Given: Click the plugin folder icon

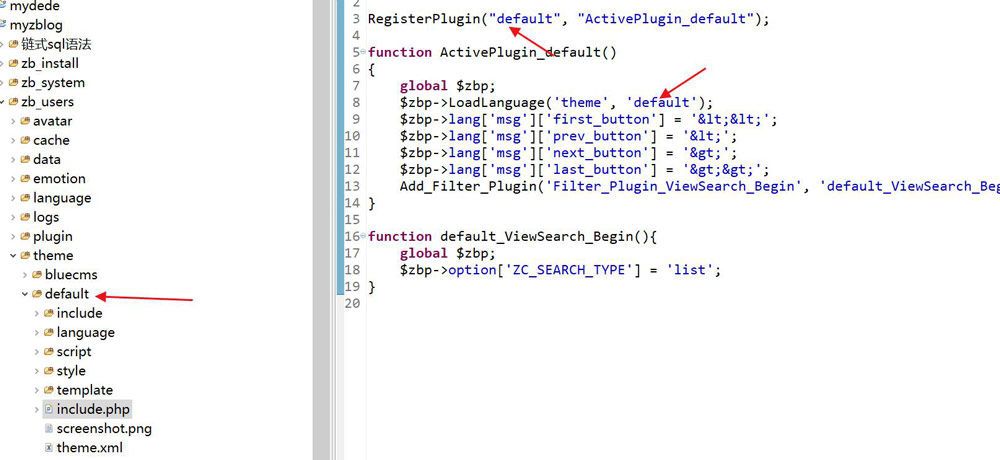Looking at the screenshot, I should (x=25, y=236).
